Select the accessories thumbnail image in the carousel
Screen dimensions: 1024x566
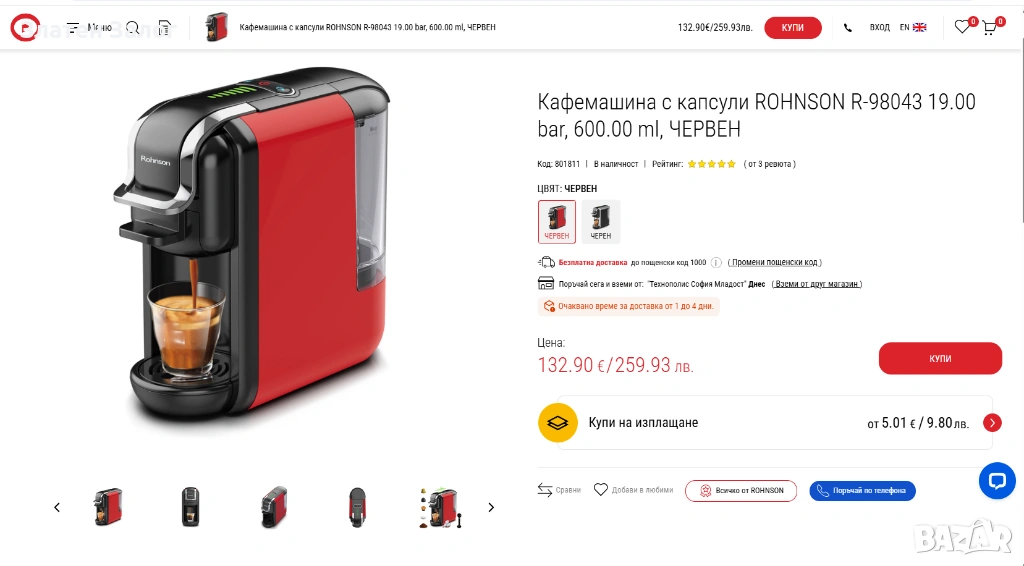(440, 507)
